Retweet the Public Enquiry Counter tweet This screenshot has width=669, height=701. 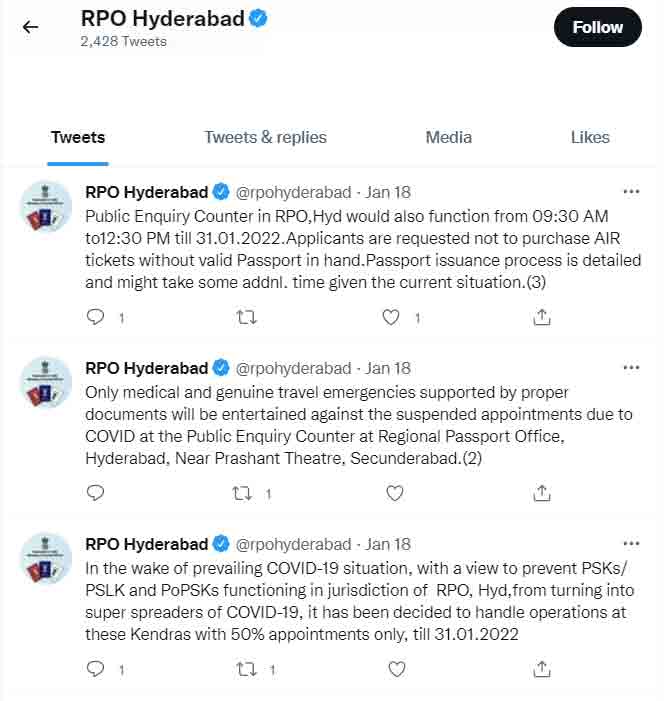tap(246, 317)
